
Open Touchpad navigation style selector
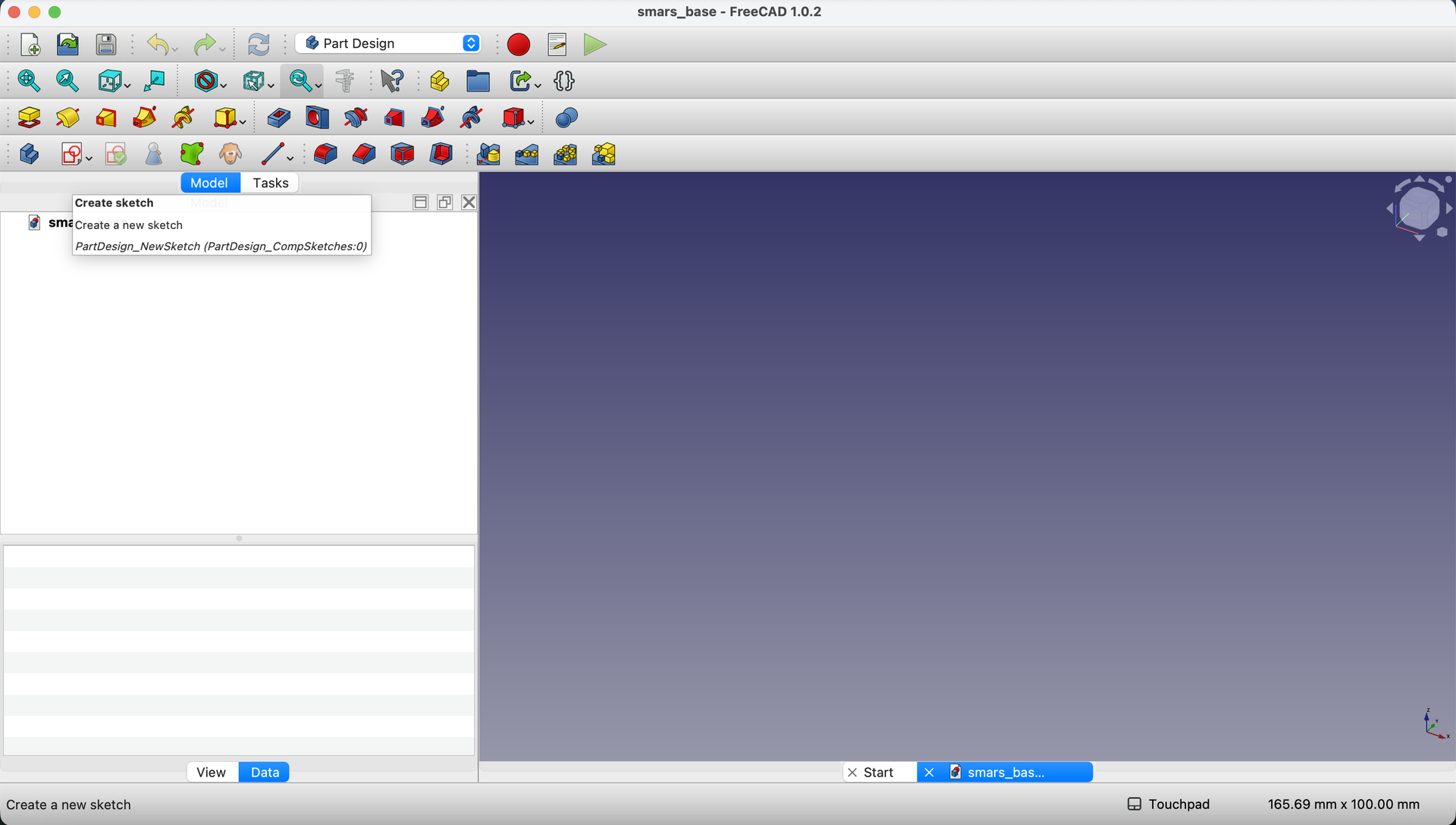click(x=1169, y=804)
